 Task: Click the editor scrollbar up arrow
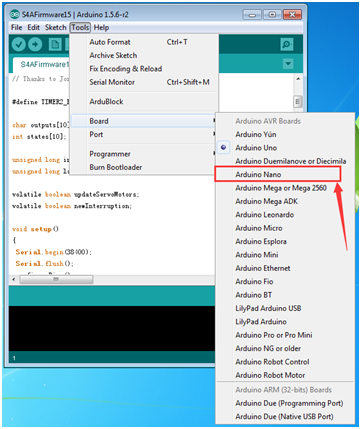[x=298, y=79]
